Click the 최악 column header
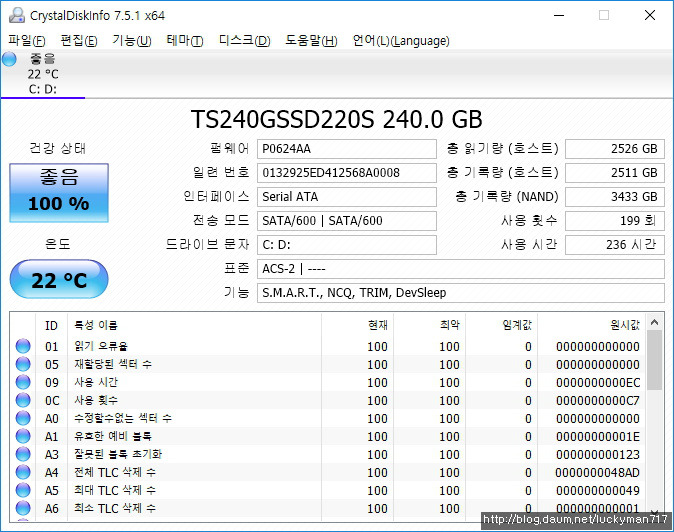The height and width of the screenshot is (532, 674). 429,325
